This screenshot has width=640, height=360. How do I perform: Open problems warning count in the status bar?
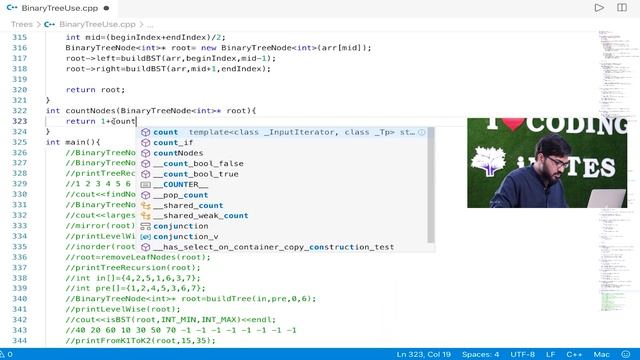point(7,354)
